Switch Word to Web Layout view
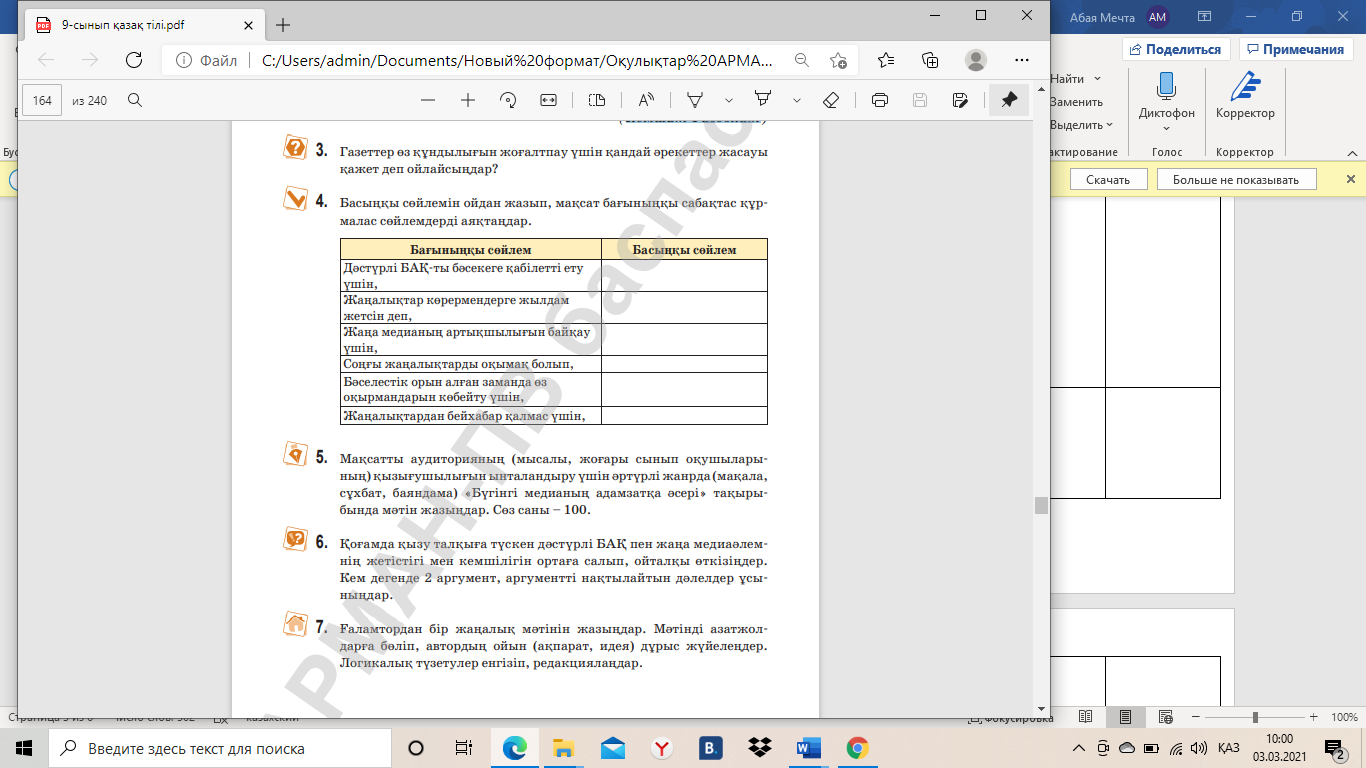The image size is (1366, 768). click(1165, 717)
